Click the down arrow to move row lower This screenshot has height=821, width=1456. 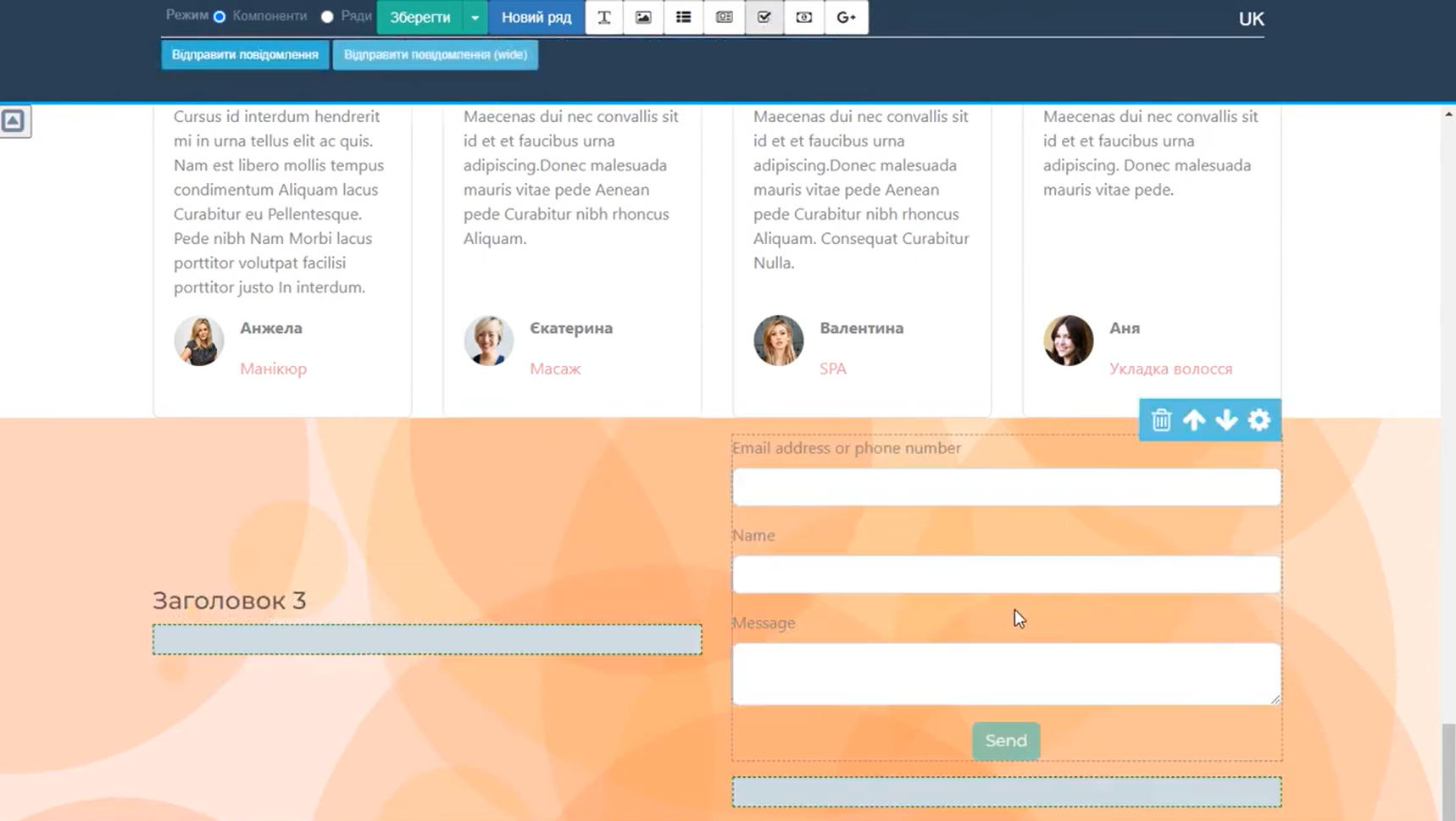1226,419
